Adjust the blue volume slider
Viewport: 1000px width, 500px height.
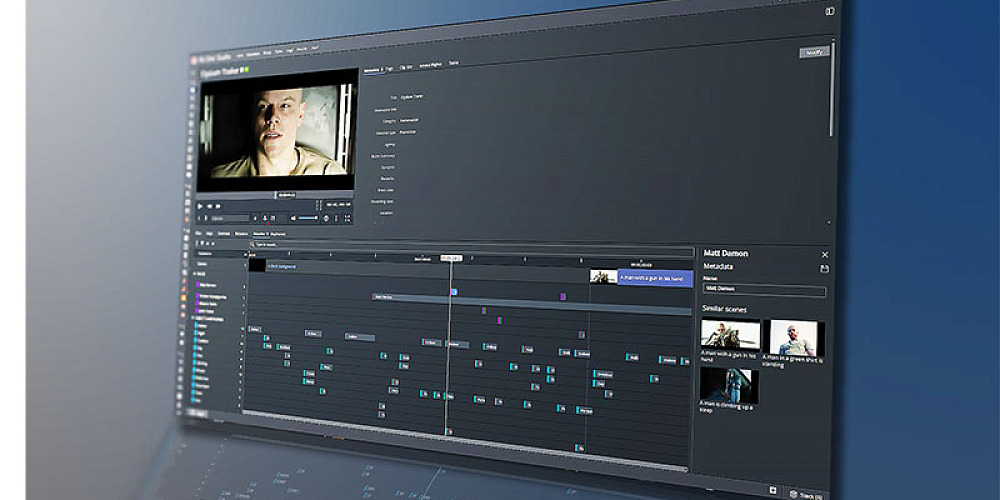coord(309,217)
